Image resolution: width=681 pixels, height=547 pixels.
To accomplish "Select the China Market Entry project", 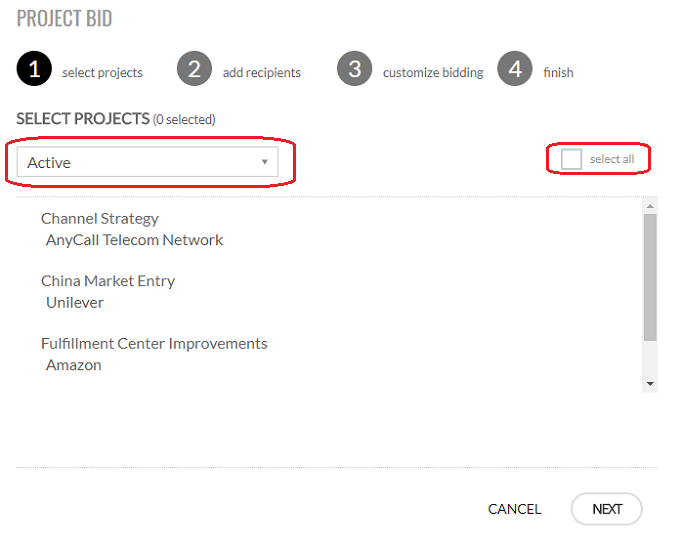I will tap(108, 281).
